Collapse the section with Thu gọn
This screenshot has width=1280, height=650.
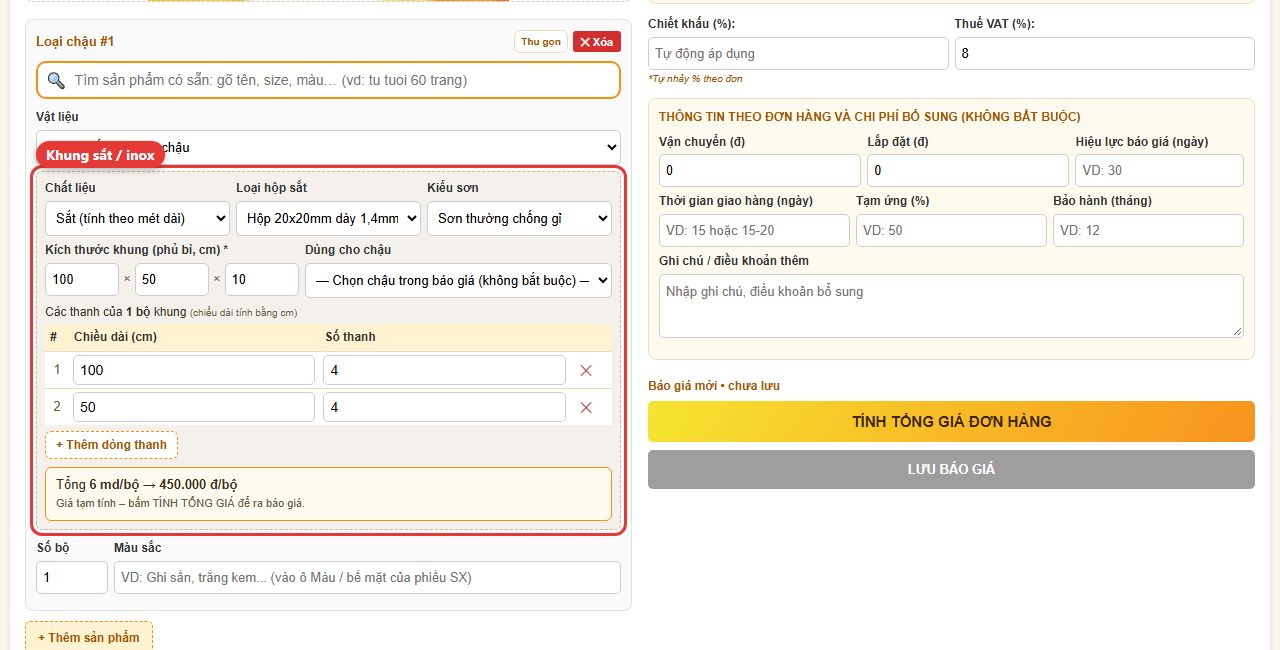point(541,42)
